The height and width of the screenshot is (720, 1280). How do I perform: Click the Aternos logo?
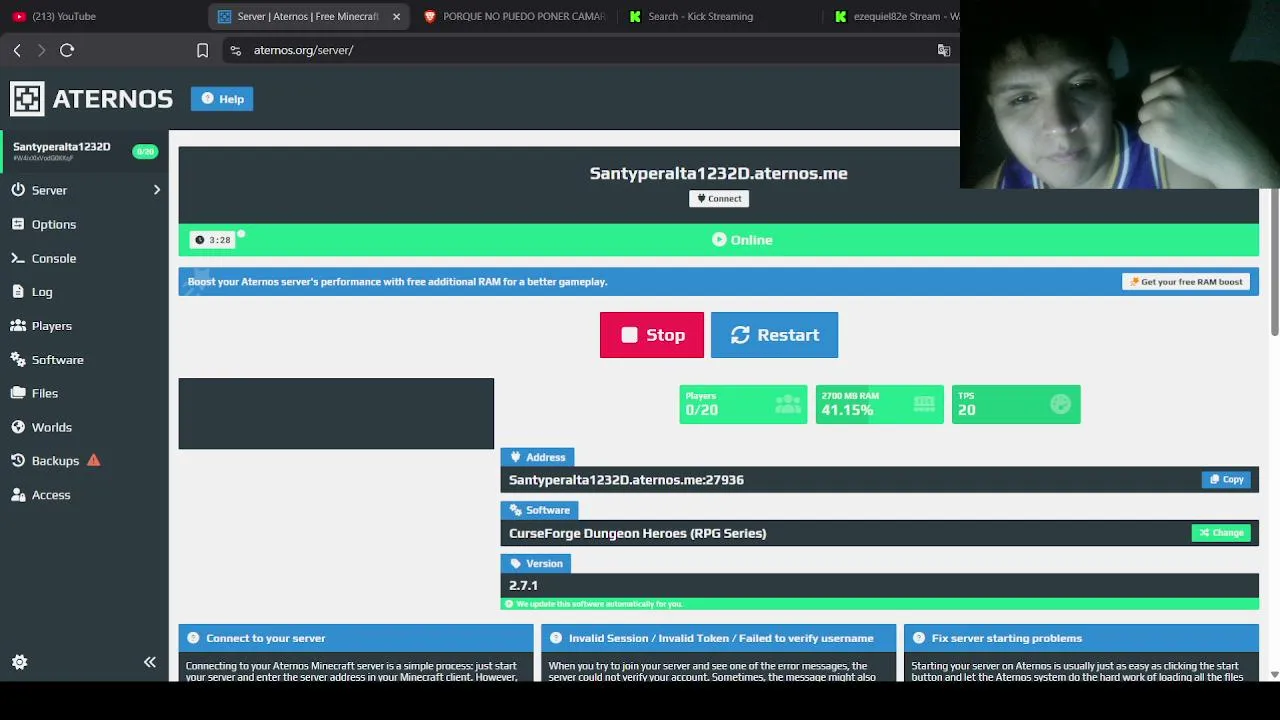(x=92, y=98)
